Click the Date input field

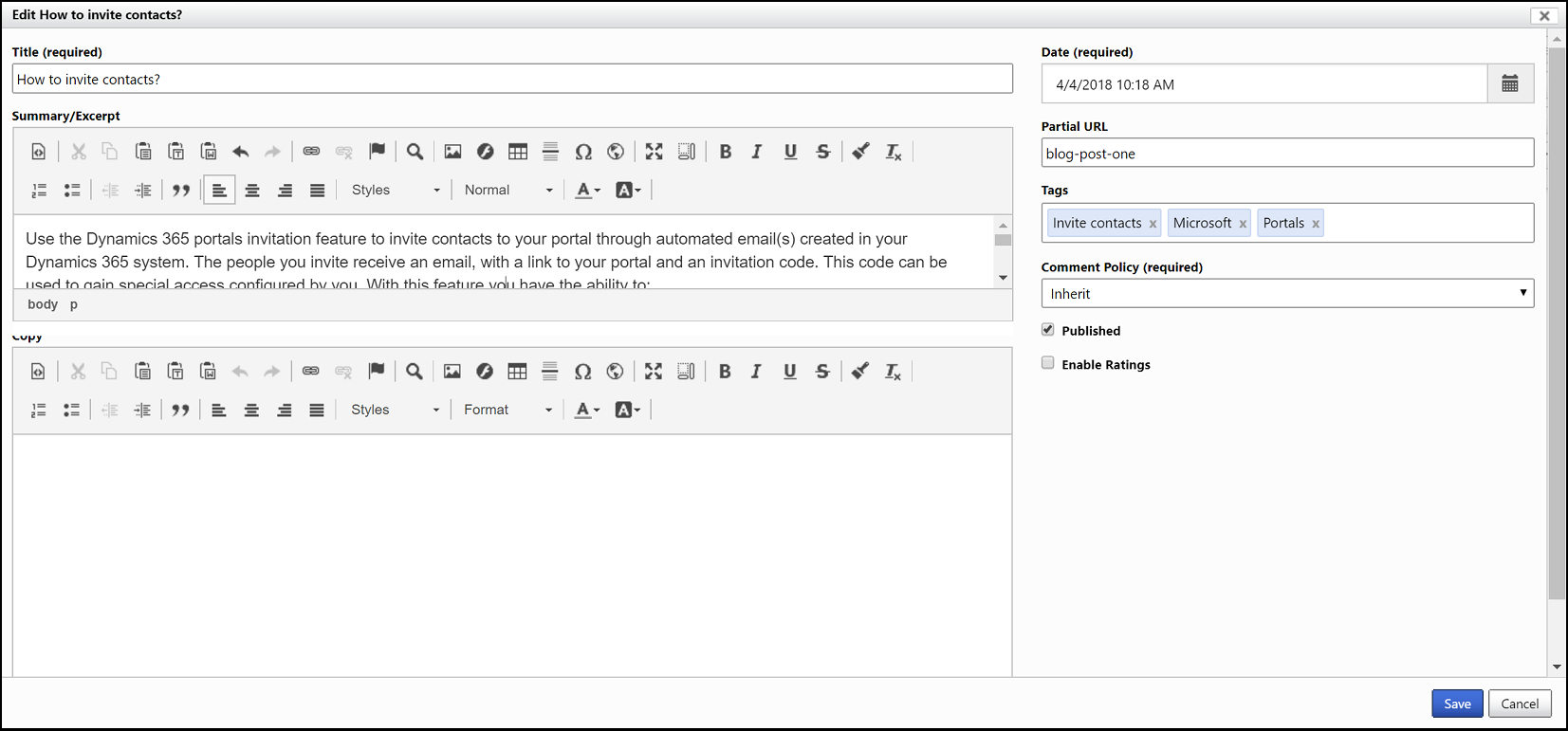coord(1264,84)
